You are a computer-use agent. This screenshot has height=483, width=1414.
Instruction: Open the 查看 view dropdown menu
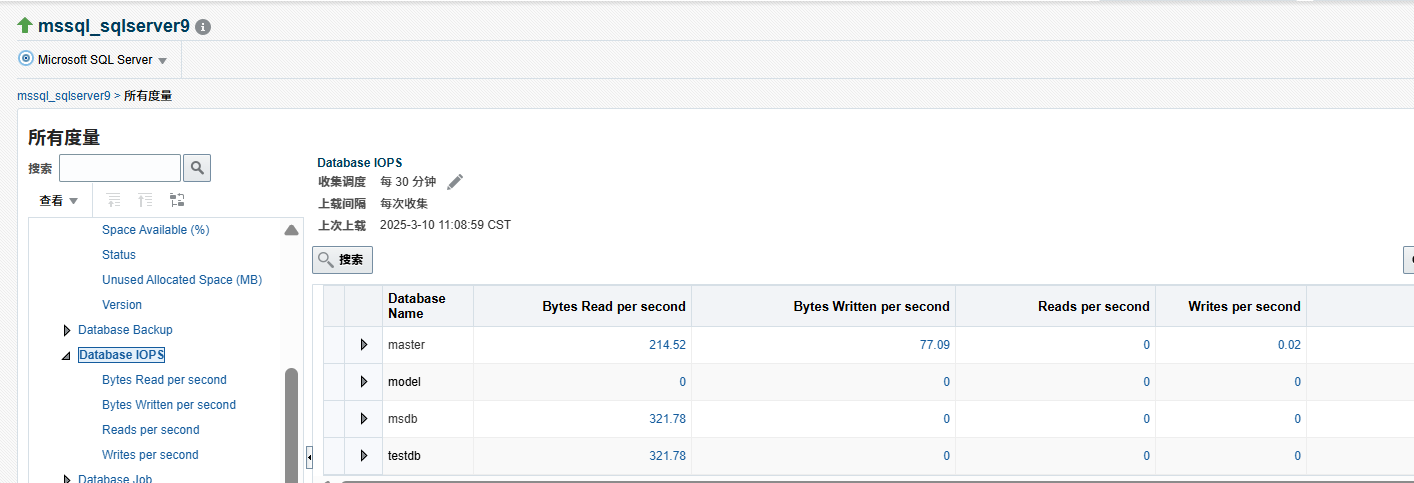(x=58, y=201)
